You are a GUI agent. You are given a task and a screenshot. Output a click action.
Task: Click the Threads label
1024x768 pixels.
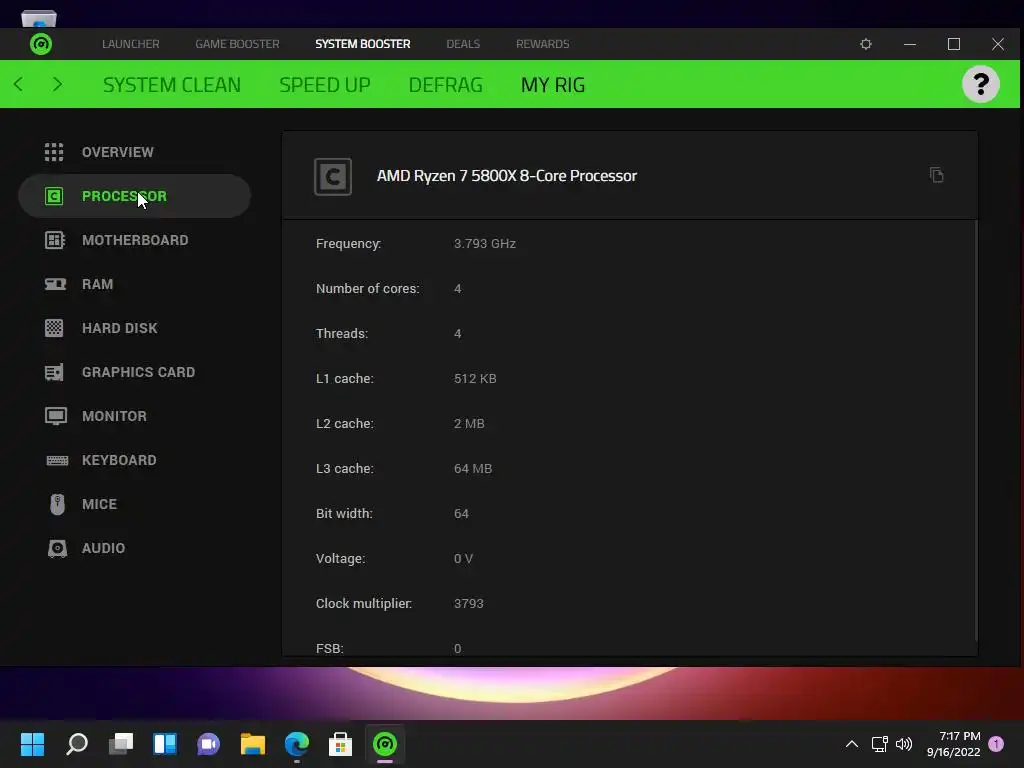coord(342,334)
